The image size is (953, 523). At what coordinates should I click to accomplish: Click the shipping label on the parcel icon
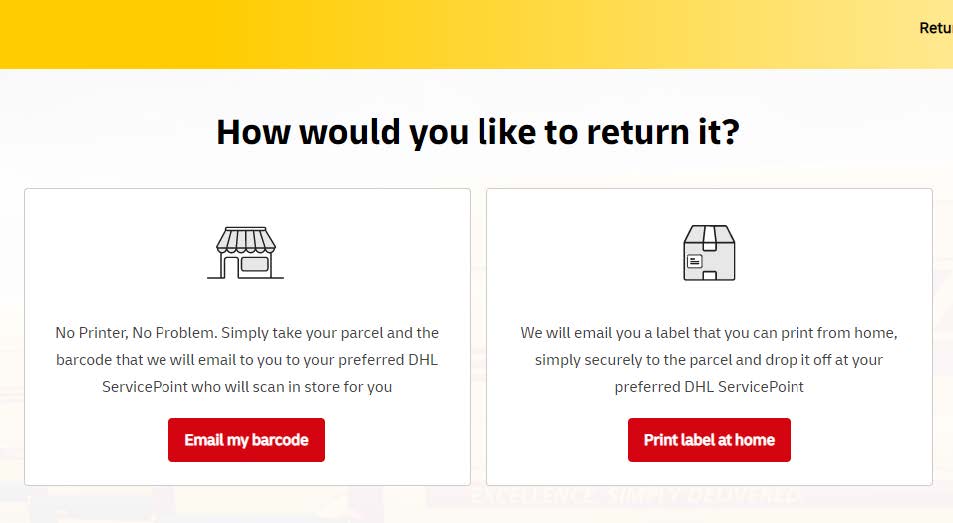[x=695, y=261]
